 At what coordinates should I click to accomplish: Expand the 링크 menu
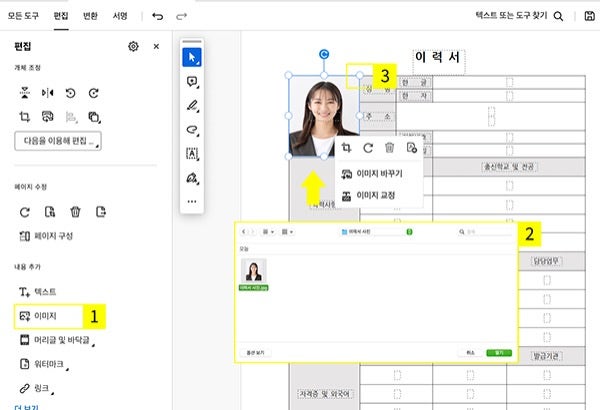click(x=36, y=388)
